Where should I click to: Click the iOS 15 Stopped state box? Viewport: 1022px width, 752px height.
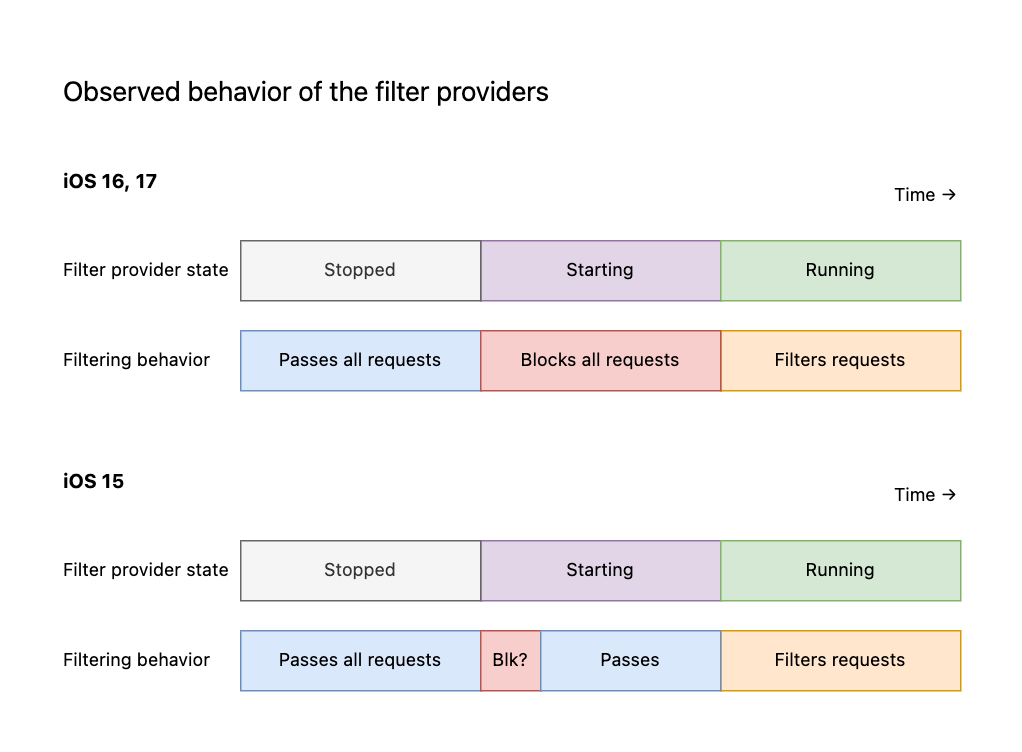360,570
